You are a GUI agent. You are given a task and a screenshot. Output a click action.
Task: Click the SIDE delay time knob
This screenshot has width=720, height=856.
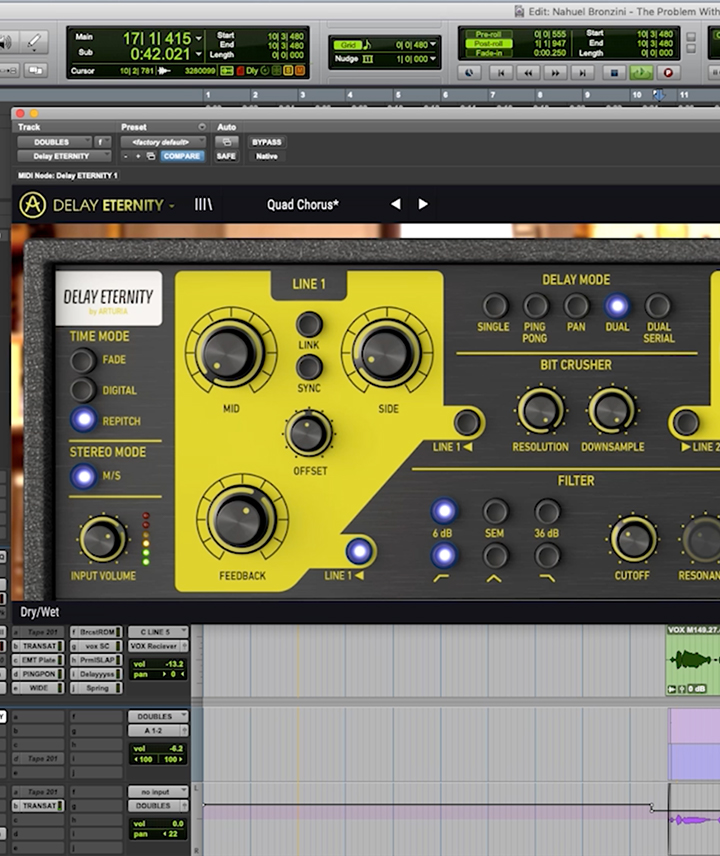pos(387,352)
